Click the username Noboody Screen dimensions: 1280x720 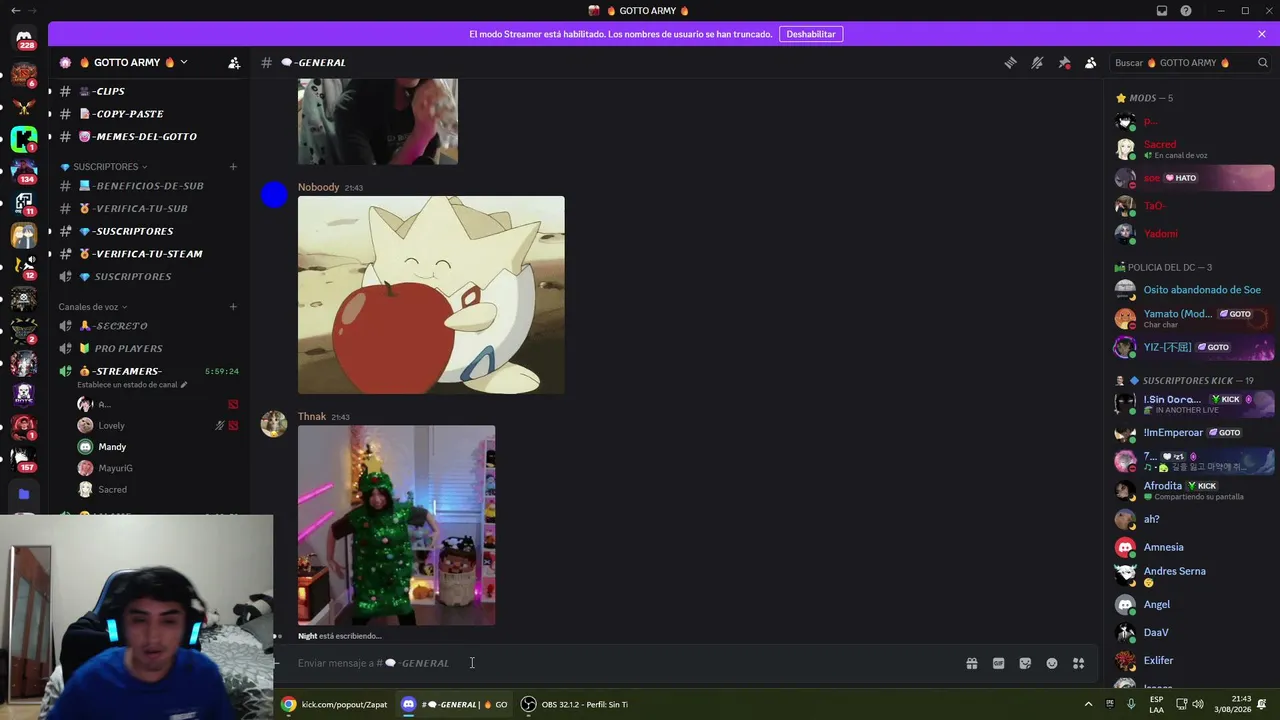coord(318,188)
